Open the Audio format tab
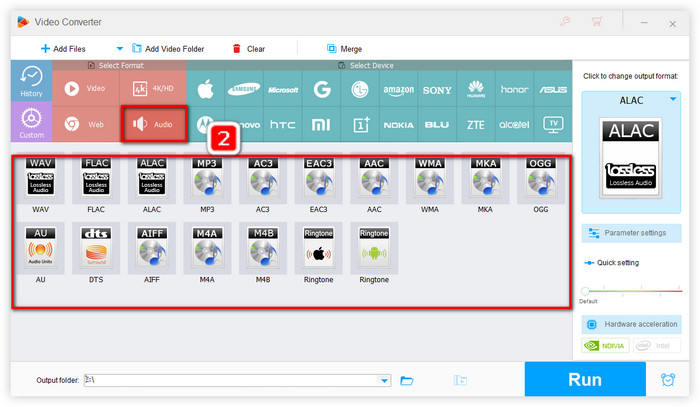 pyautogui.click(x=154, y=124)
